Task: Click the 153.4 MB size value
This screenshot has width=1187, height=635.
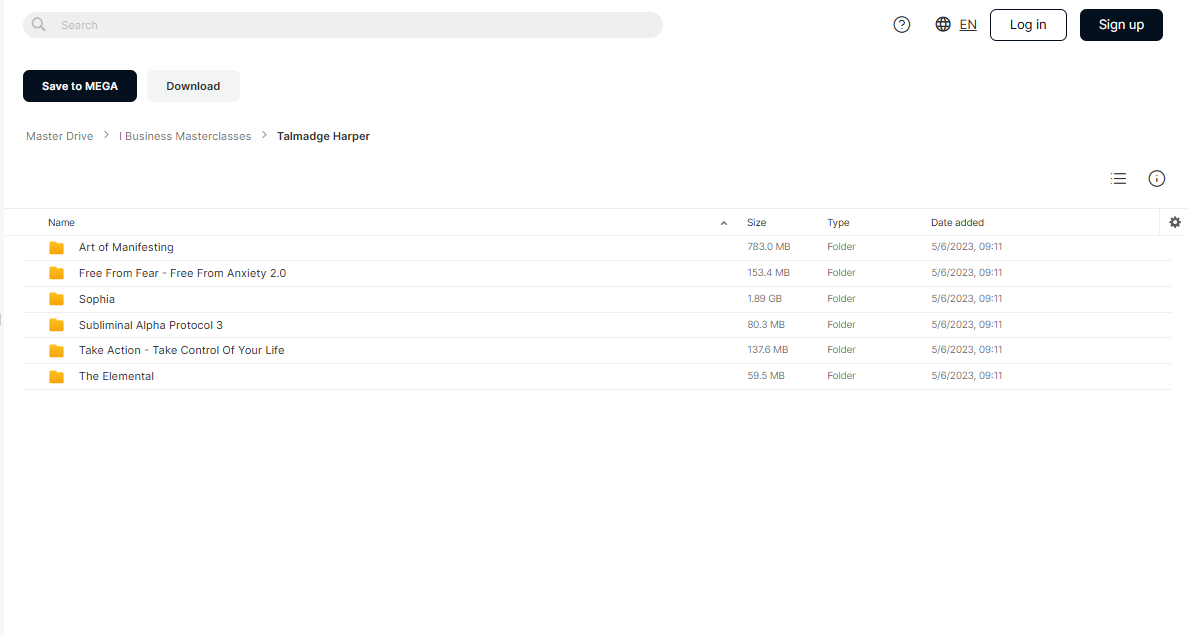Action: pyautogui.click(x=768, y=272)
